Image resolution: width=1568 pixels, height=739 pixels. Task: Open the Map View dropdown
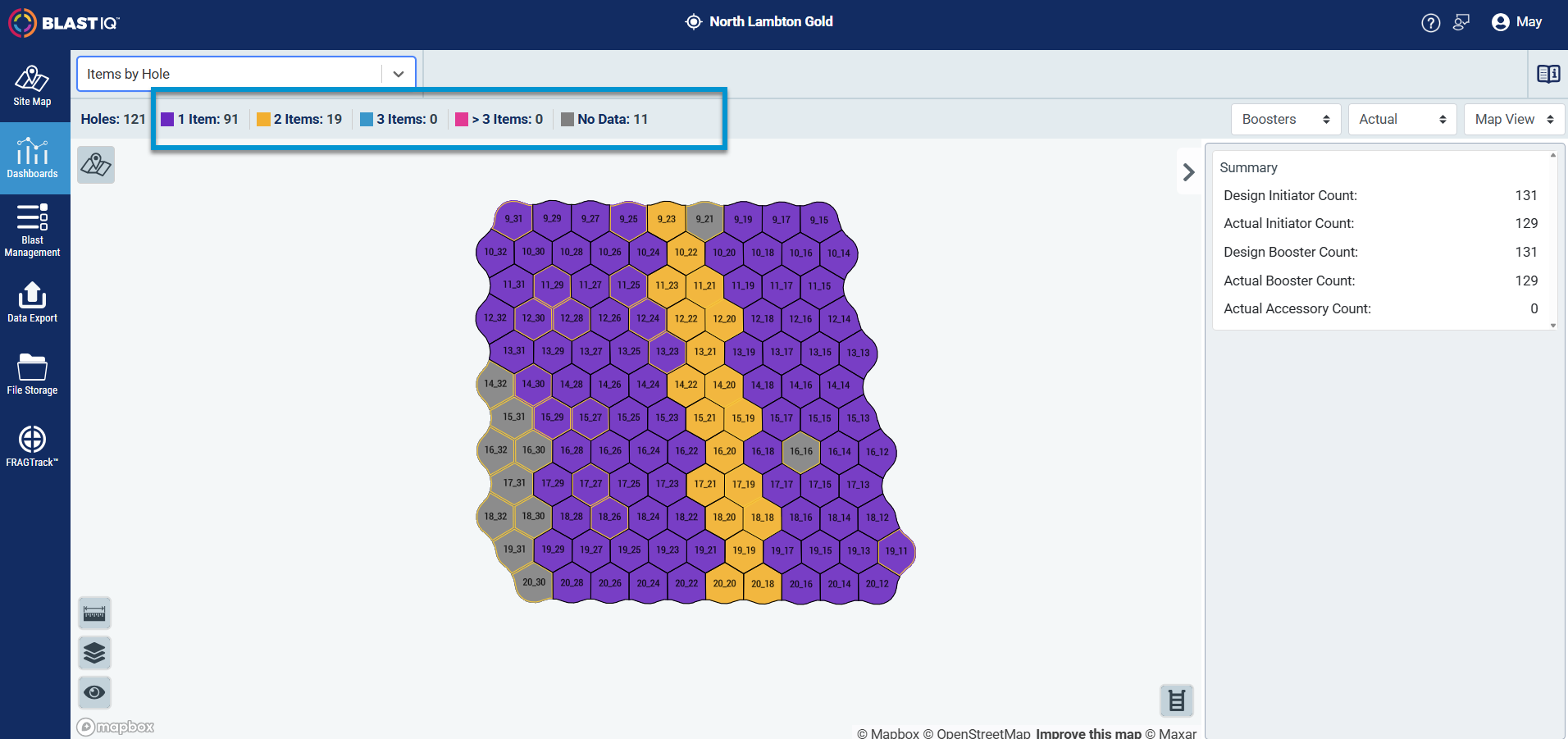tap(1514, 120)
